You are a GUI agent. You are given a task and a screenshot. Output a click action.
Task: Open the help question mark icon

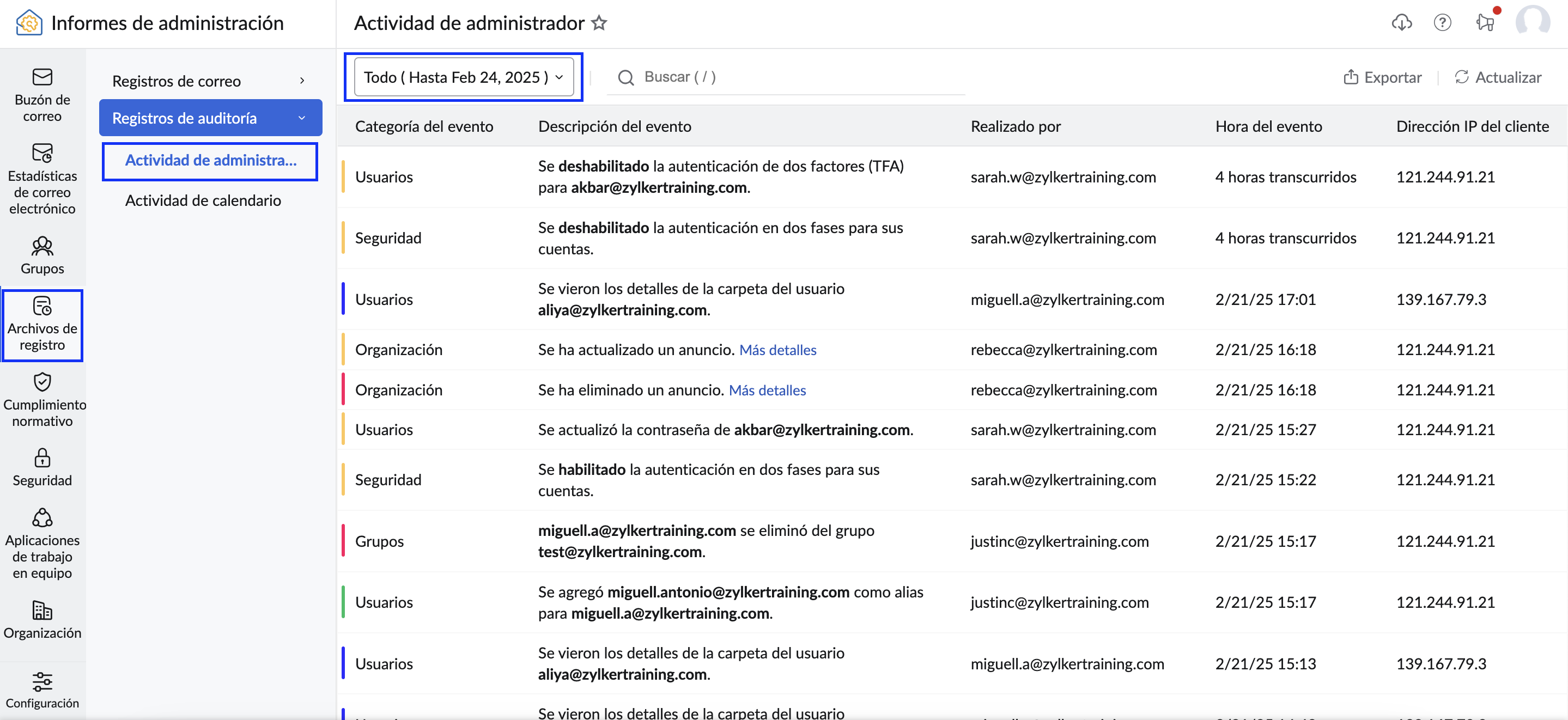[1443, 23]
